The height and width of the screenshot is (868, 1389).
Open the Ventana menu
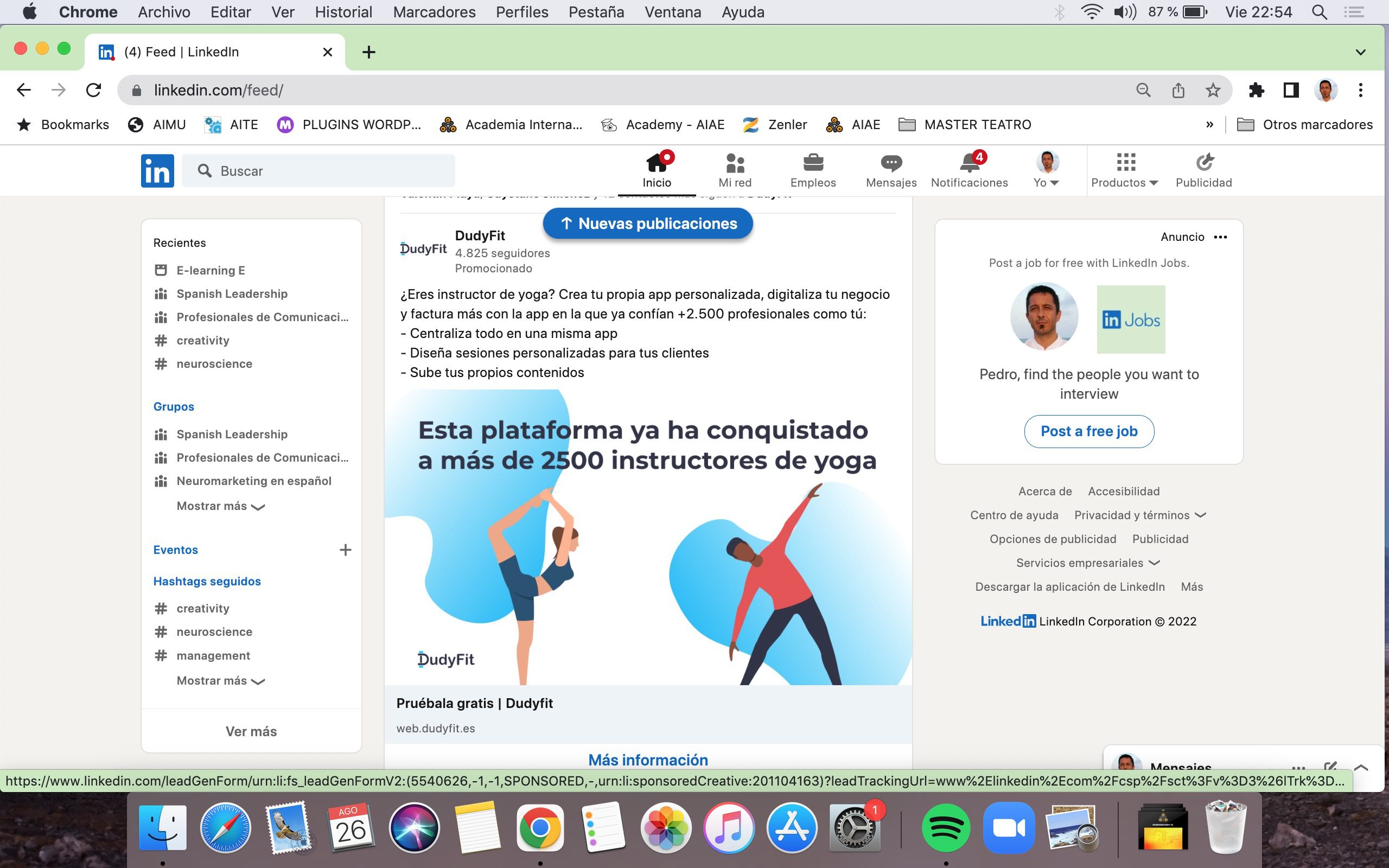point(673,12)
